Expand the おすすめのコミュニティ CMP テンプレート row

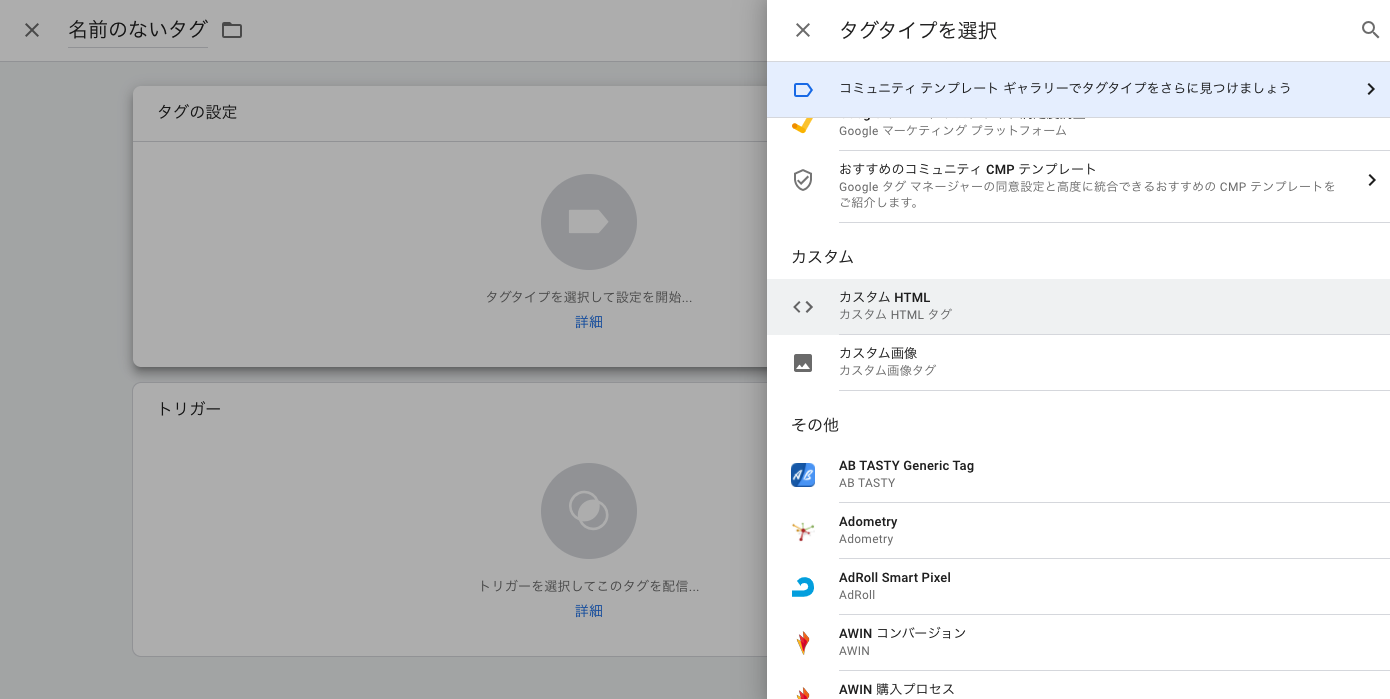click(1372, 180)
